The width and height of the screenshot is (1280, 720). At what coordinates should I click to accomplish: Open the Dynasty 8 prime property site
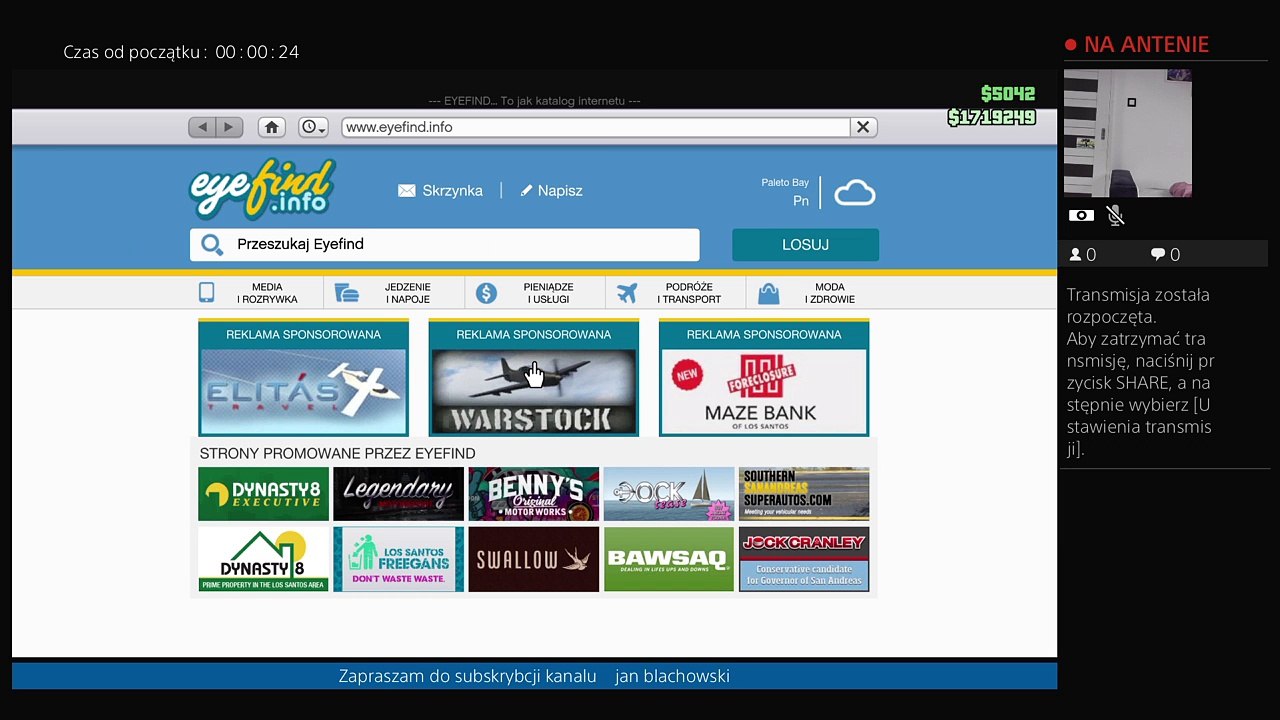pos(263,560)
